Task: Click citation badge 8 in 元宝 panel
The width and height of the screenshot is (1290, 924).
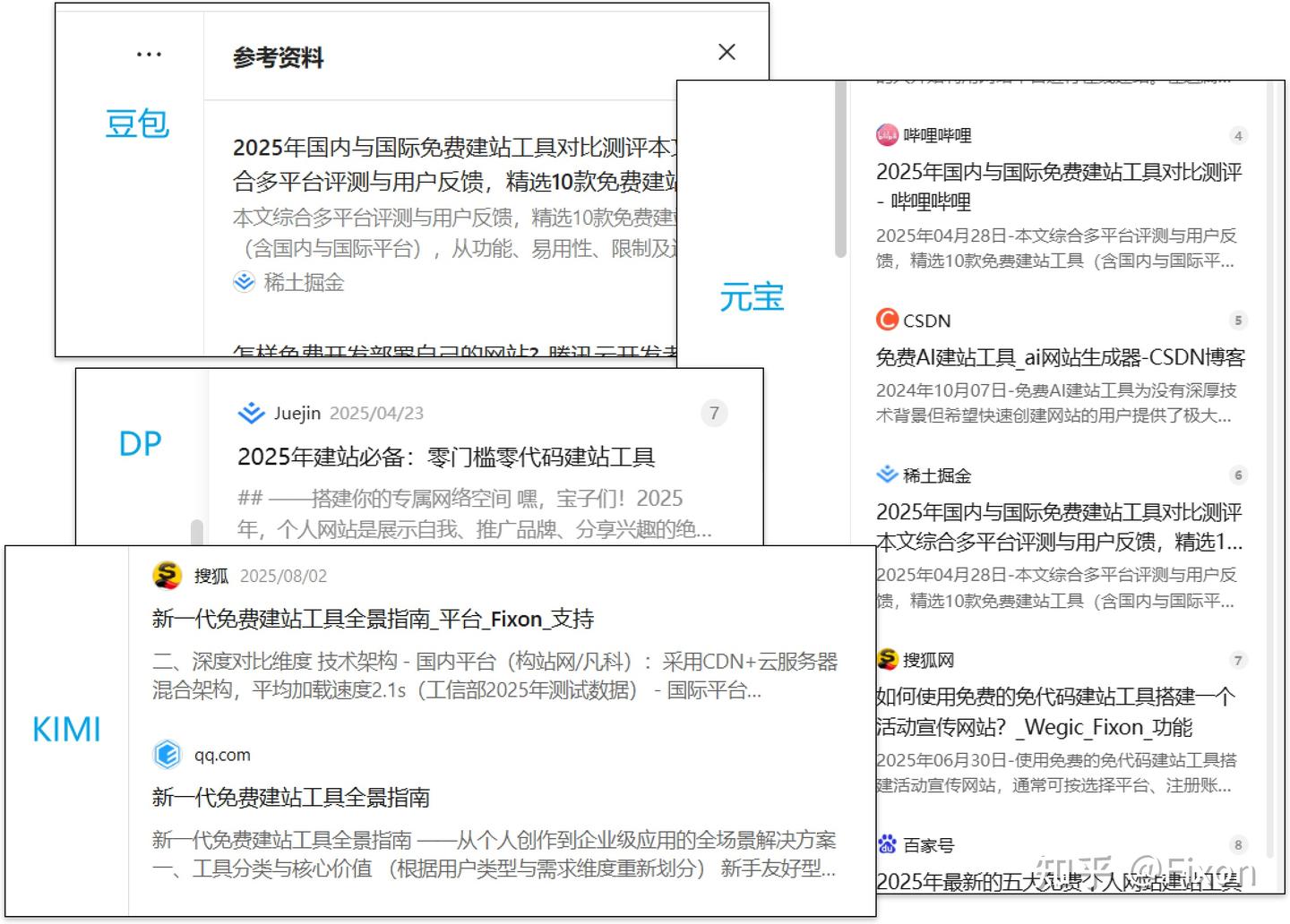Action: click(x=1238, y=845)
